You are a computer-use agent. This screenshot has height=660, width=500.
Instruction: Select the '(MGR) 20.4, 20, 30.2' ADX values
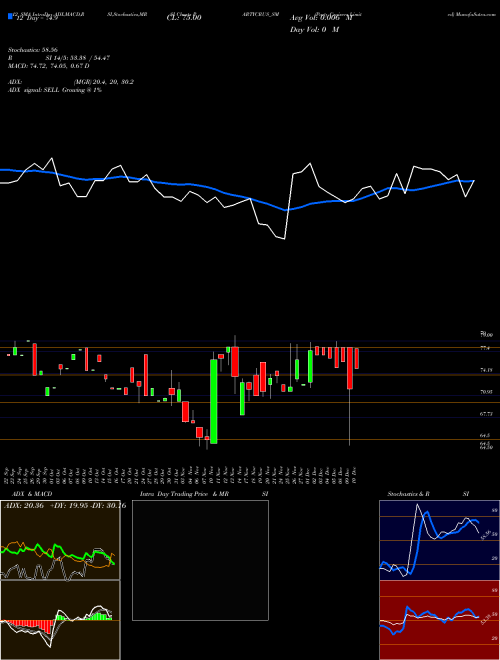[104, 82]
